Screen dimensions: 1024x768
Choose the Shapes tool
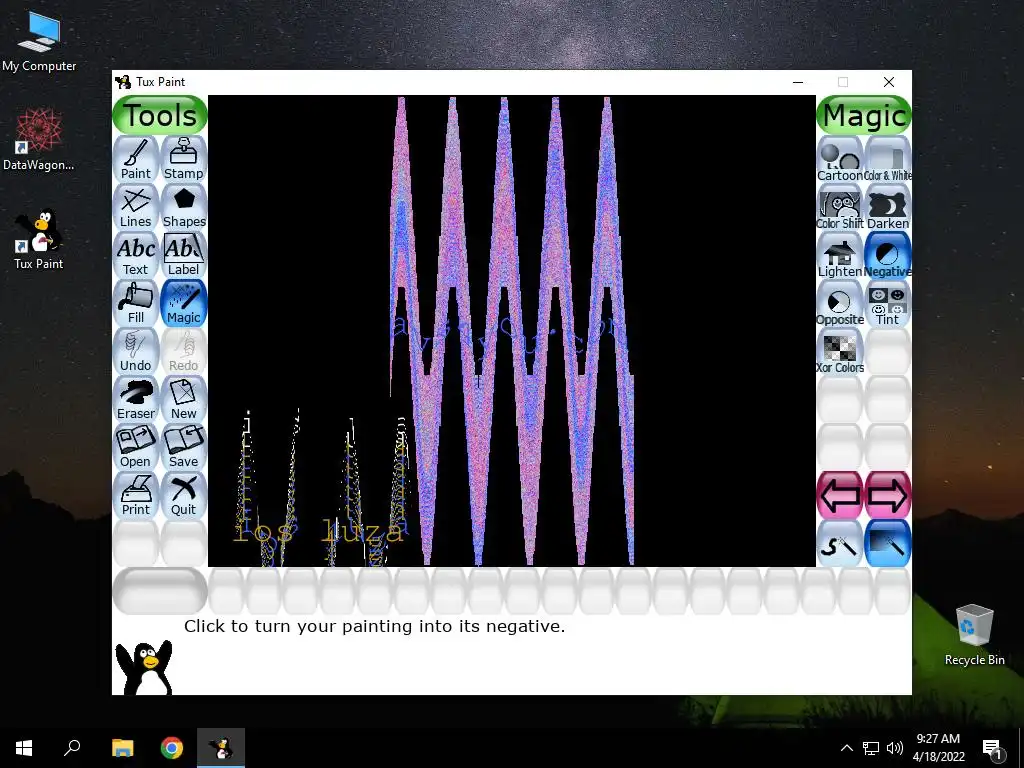184,206
